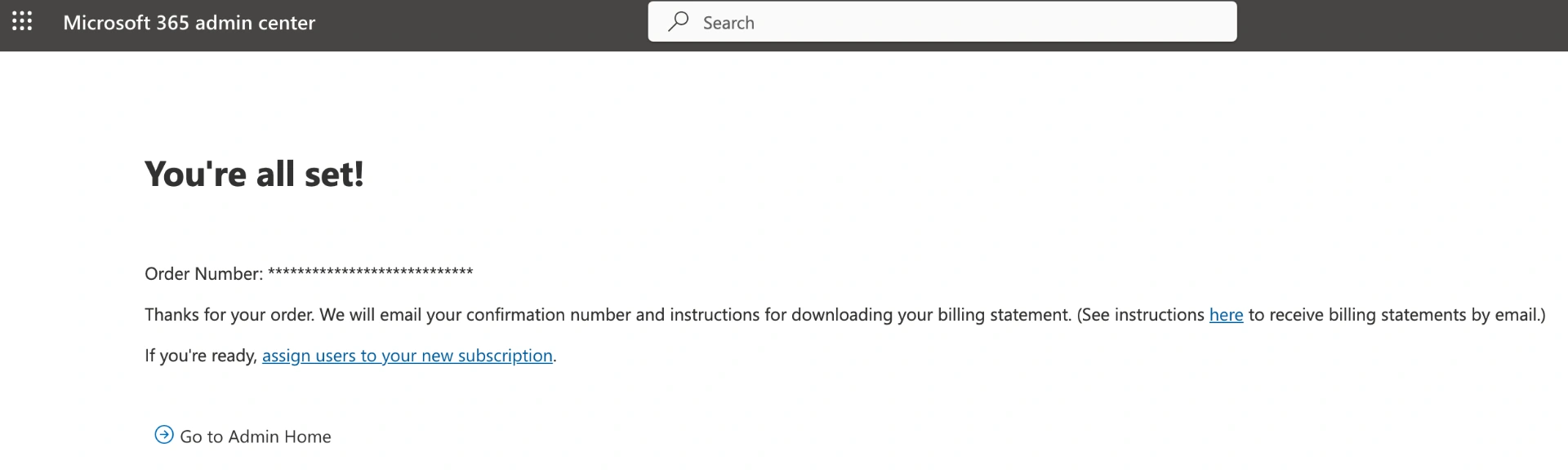Select the "Go to Admin Home" text

click(256, 436)
